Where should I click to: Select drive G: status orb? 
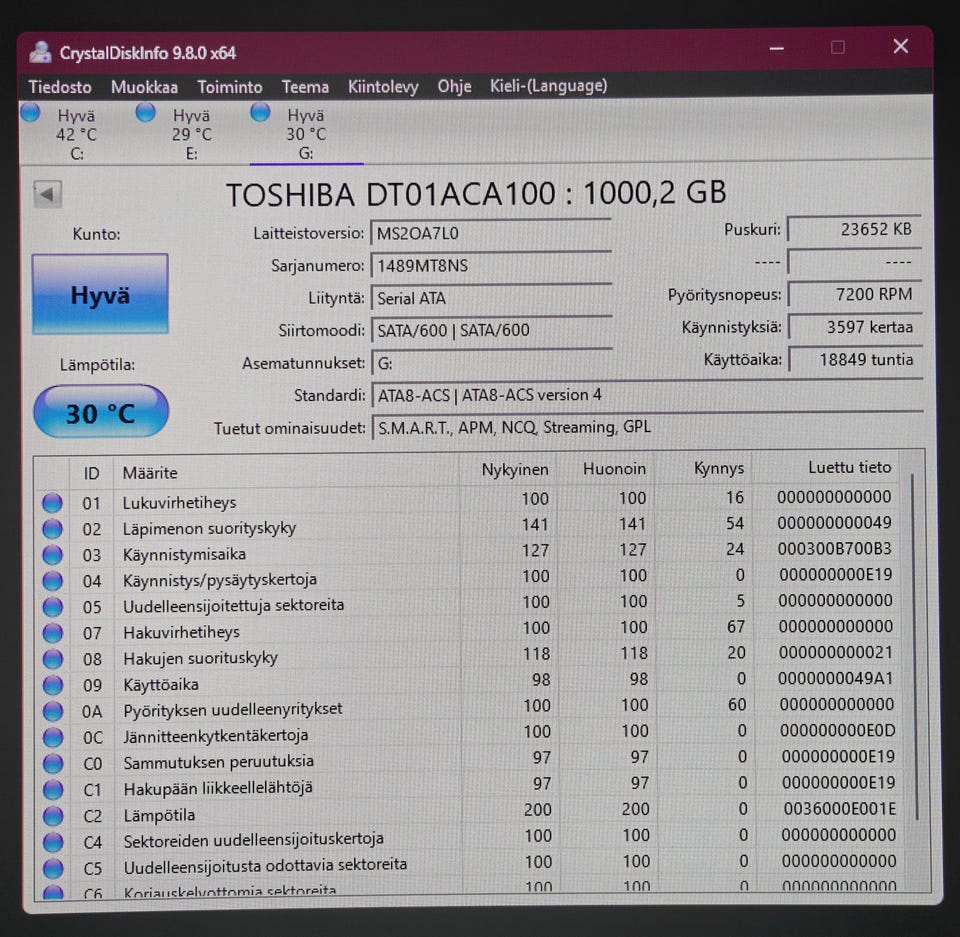pos(261,112)
